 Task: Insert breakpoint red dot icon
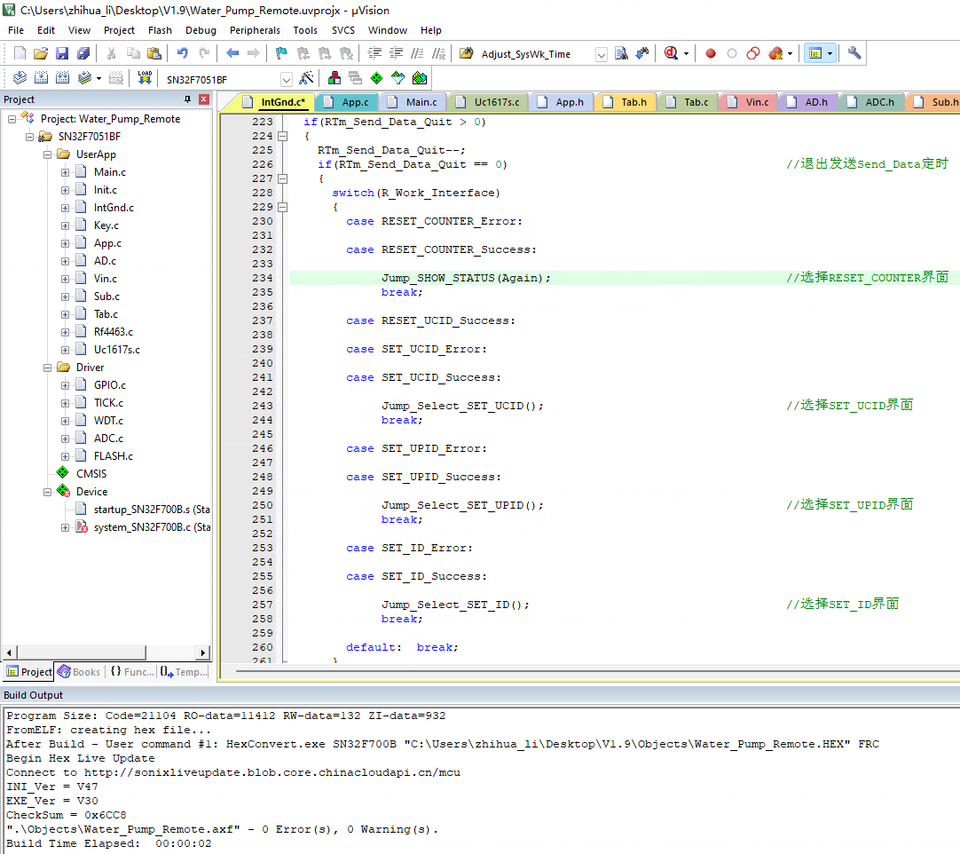click(710, 53)
